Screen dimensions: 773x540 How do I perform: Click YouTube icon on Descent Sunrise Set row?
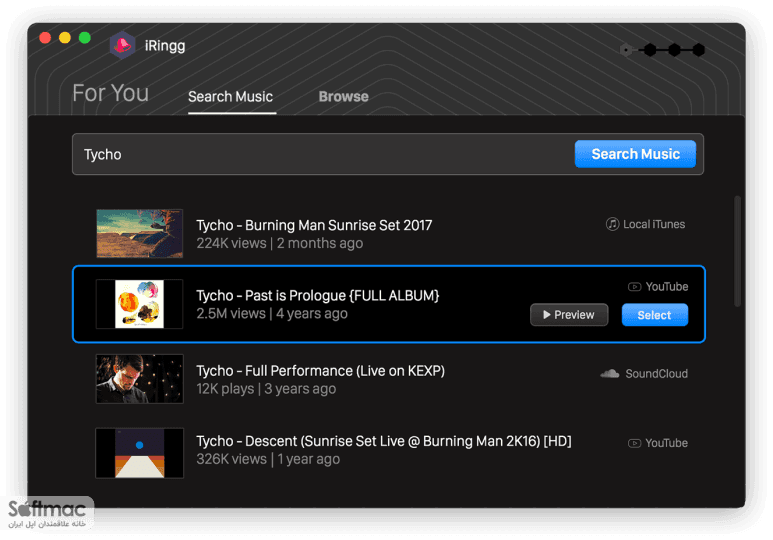pyautogui.click(x=634, y=443)
